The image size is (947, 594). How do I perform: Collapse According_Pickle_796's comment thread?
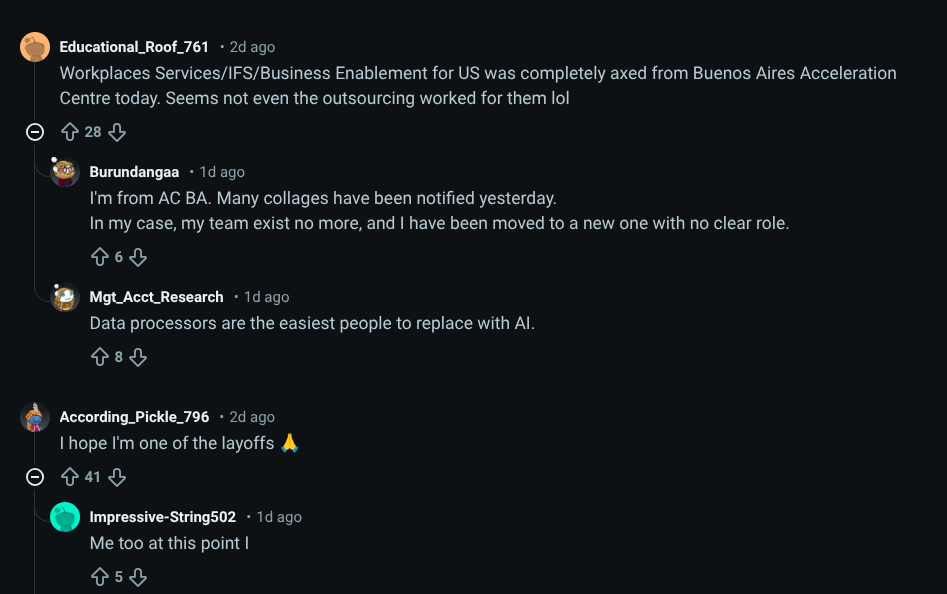point(35,477)
